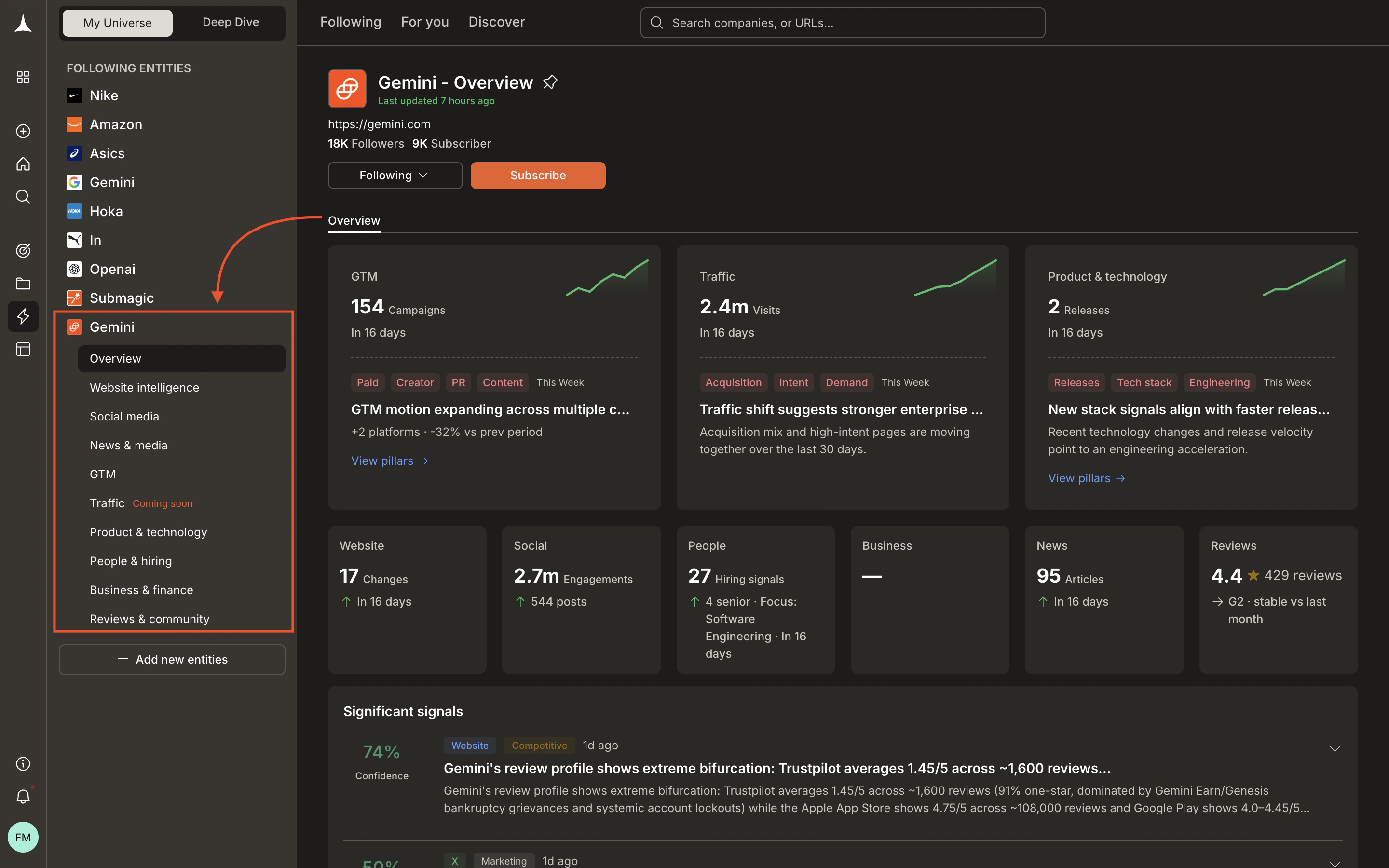Switch to Deep Dive view
Image resolution: width=1389 pixels, height=868 pixels.
click(x=231, y=22)
